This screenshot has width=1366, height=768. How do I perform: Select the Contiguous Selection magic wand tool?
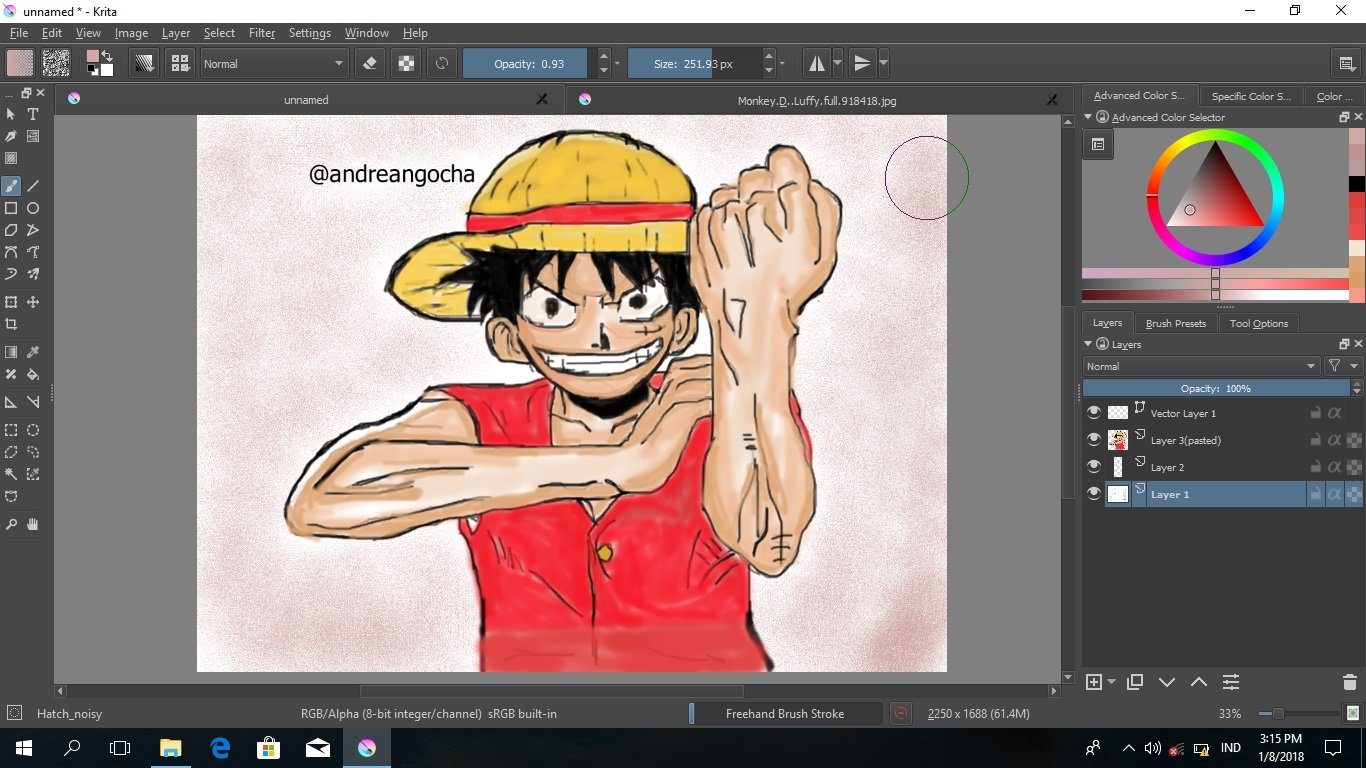[x=11, y=474]
